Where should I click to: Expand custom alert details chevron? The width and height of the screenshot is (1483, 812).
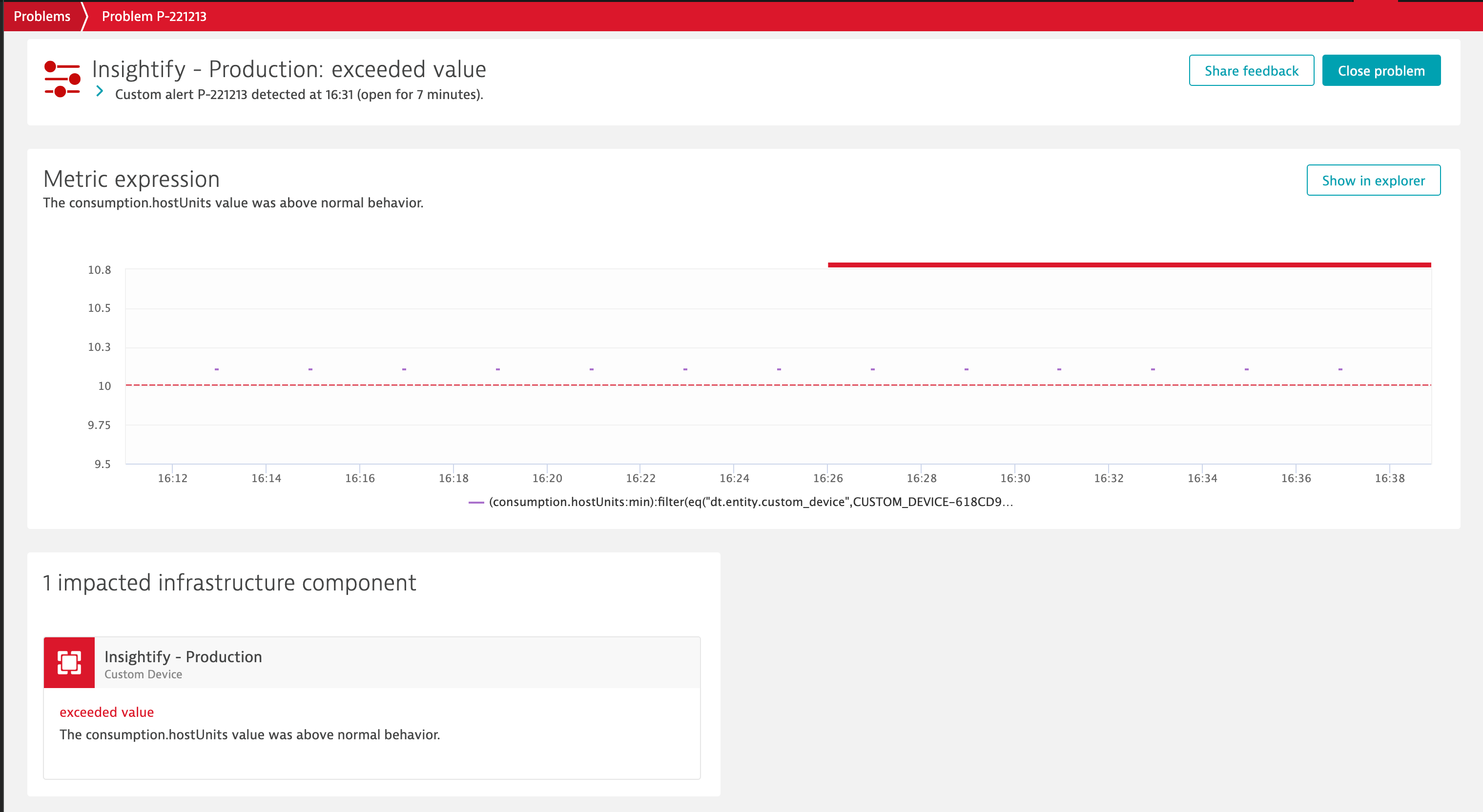point(100,92)
